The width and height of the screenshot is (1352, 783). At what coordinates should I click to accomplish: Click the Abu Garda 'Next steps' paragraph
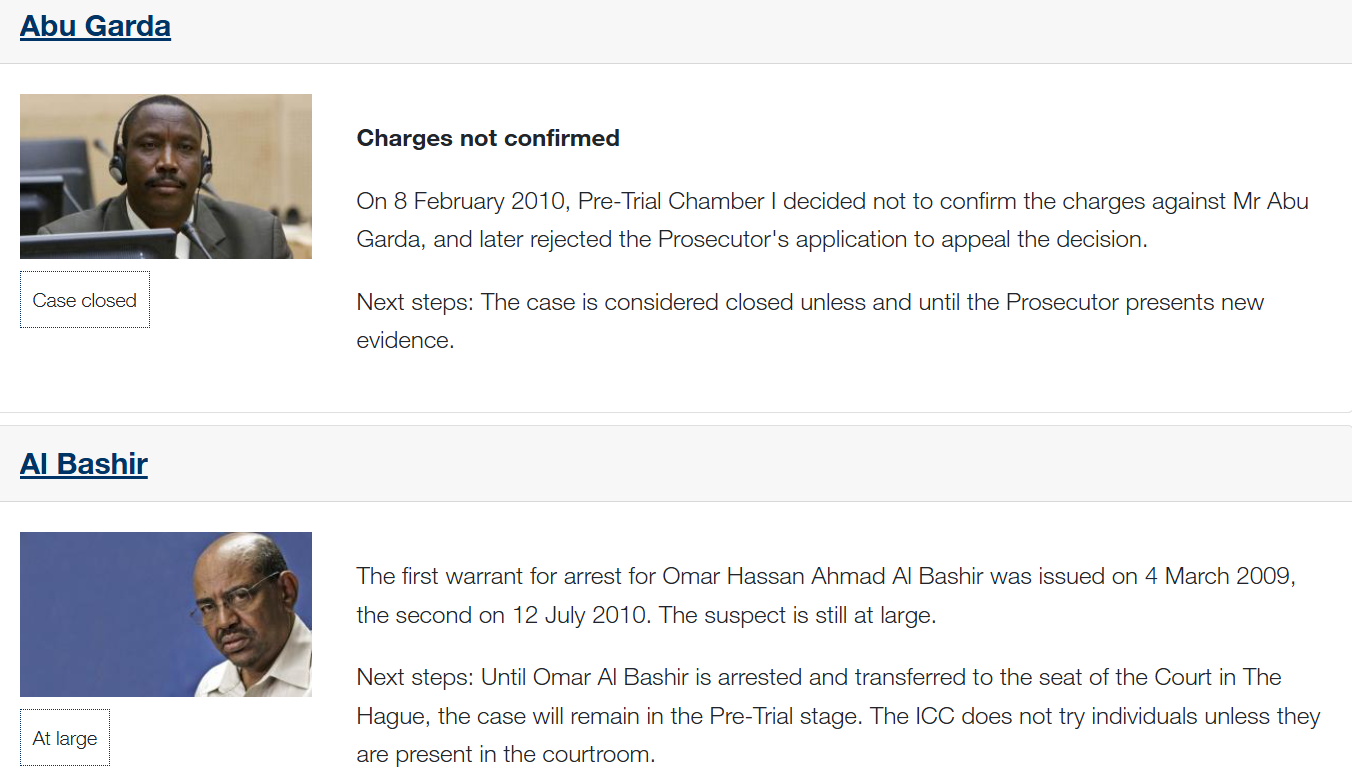tap(810, 303)
